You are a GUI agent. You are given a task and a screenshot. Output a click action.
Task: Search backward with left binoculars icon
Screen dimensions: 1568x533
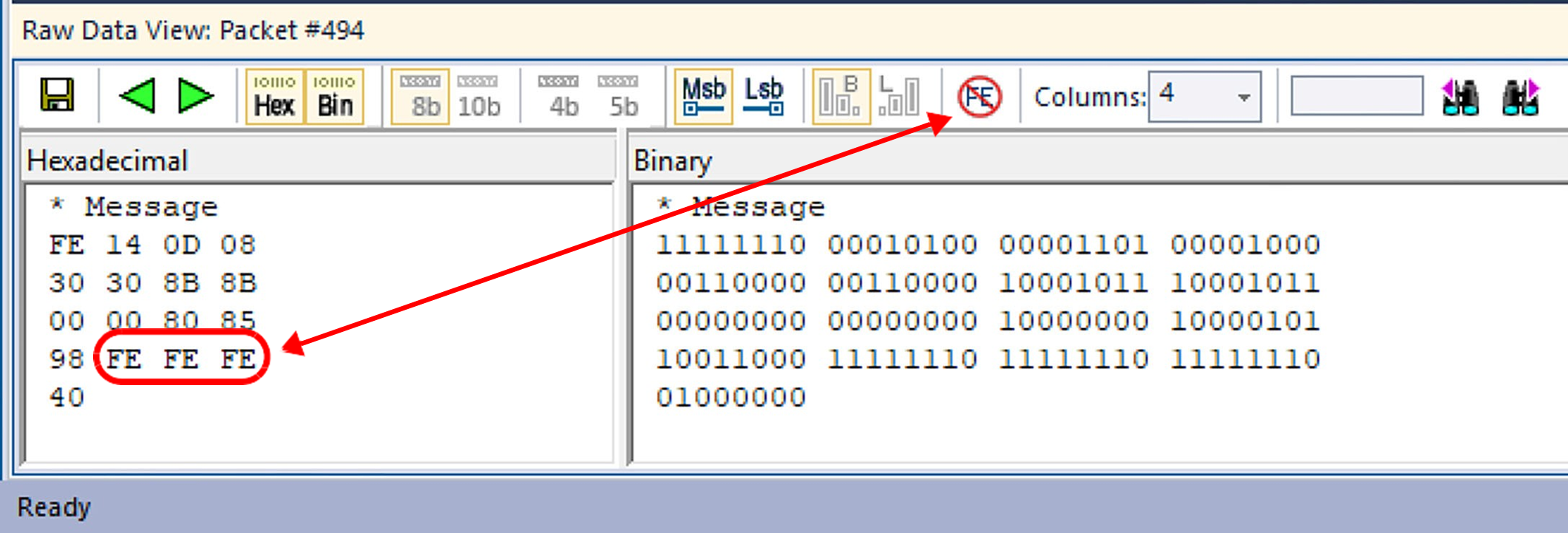click(1460, 97)
